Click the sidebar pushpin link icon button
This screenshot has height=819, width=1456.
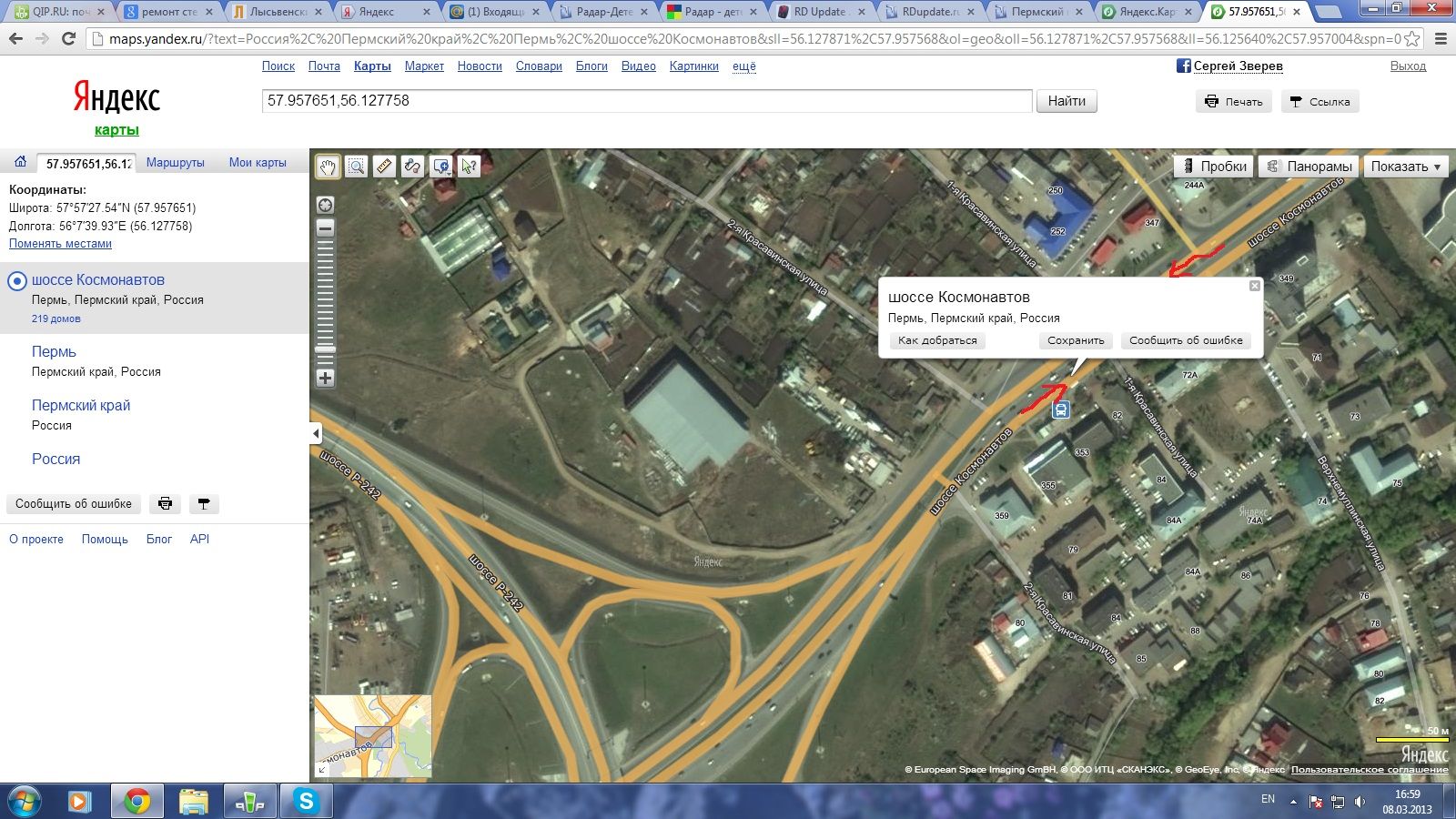(204, 504)
